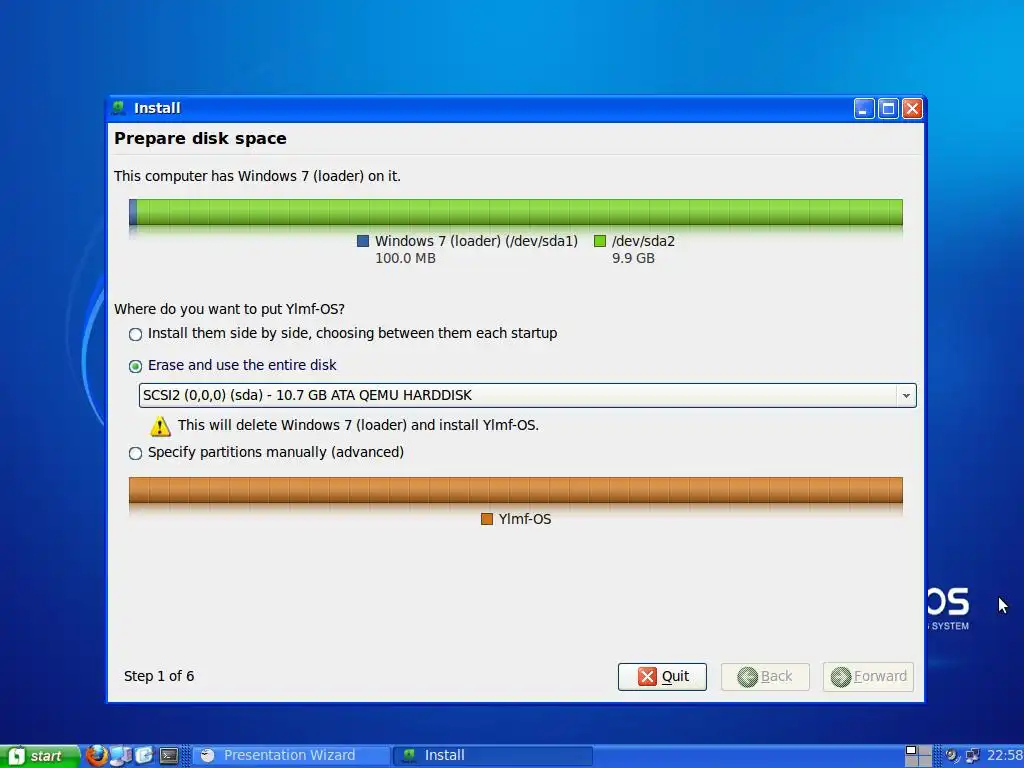Screen dimensions: 1024x768
Task: Launch Firefox from the taskbar
Action: 96,756
